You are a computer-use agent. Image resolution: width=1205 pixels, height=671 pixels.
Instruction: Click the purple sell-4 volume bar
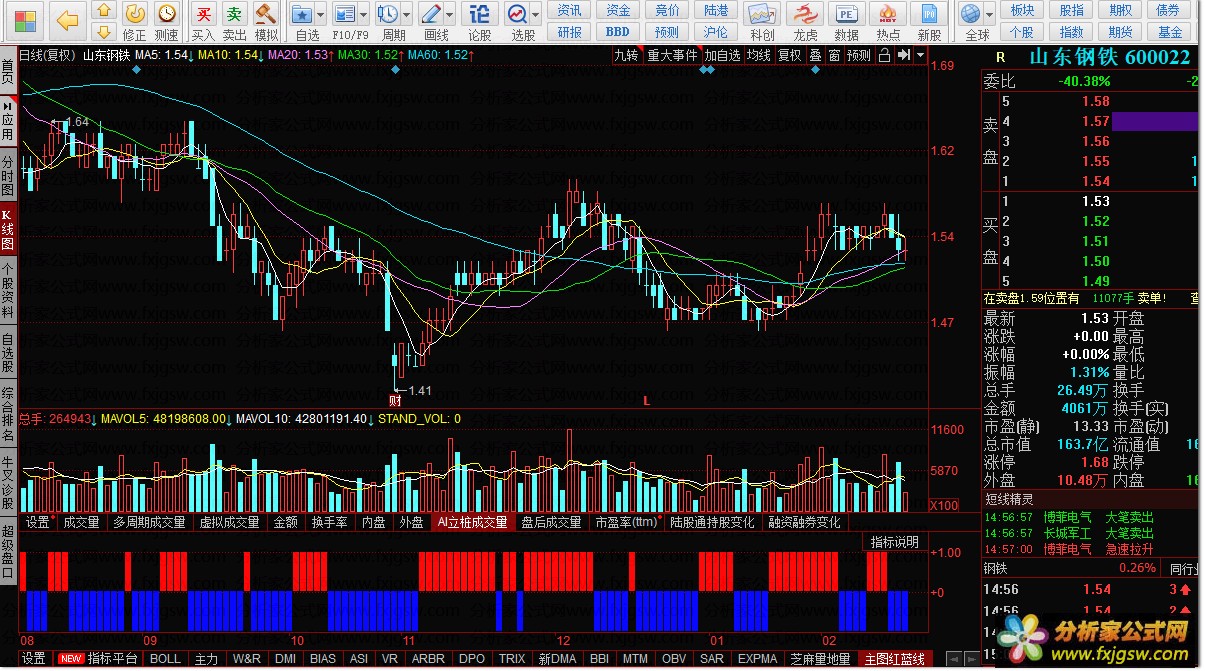pos(1154,121)
